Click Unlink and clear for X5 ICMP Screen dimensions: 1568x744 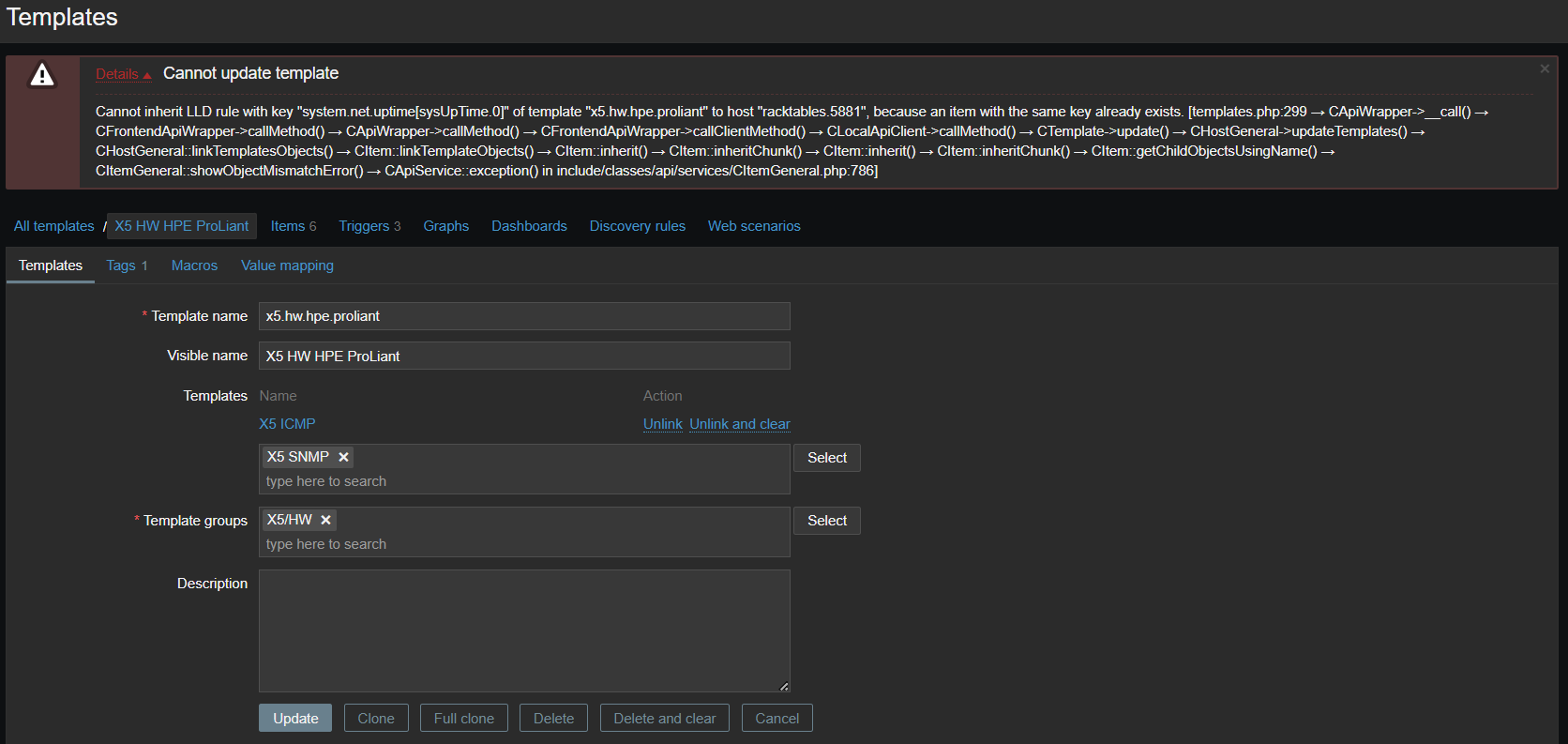(x=739, y=424)
